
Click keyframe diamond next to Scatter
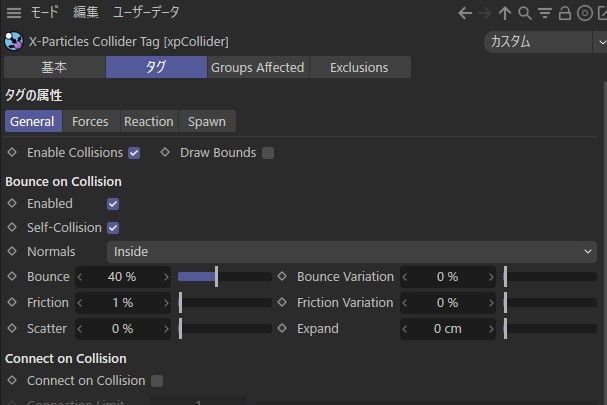[x=12, y=328]
